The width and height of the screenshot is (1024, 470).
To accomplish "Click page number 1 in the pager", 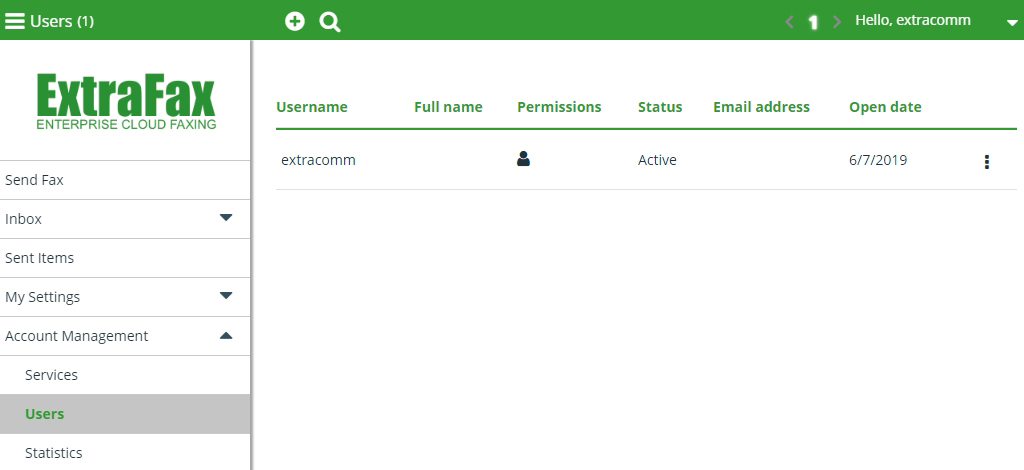I will [x=813, y=22].
